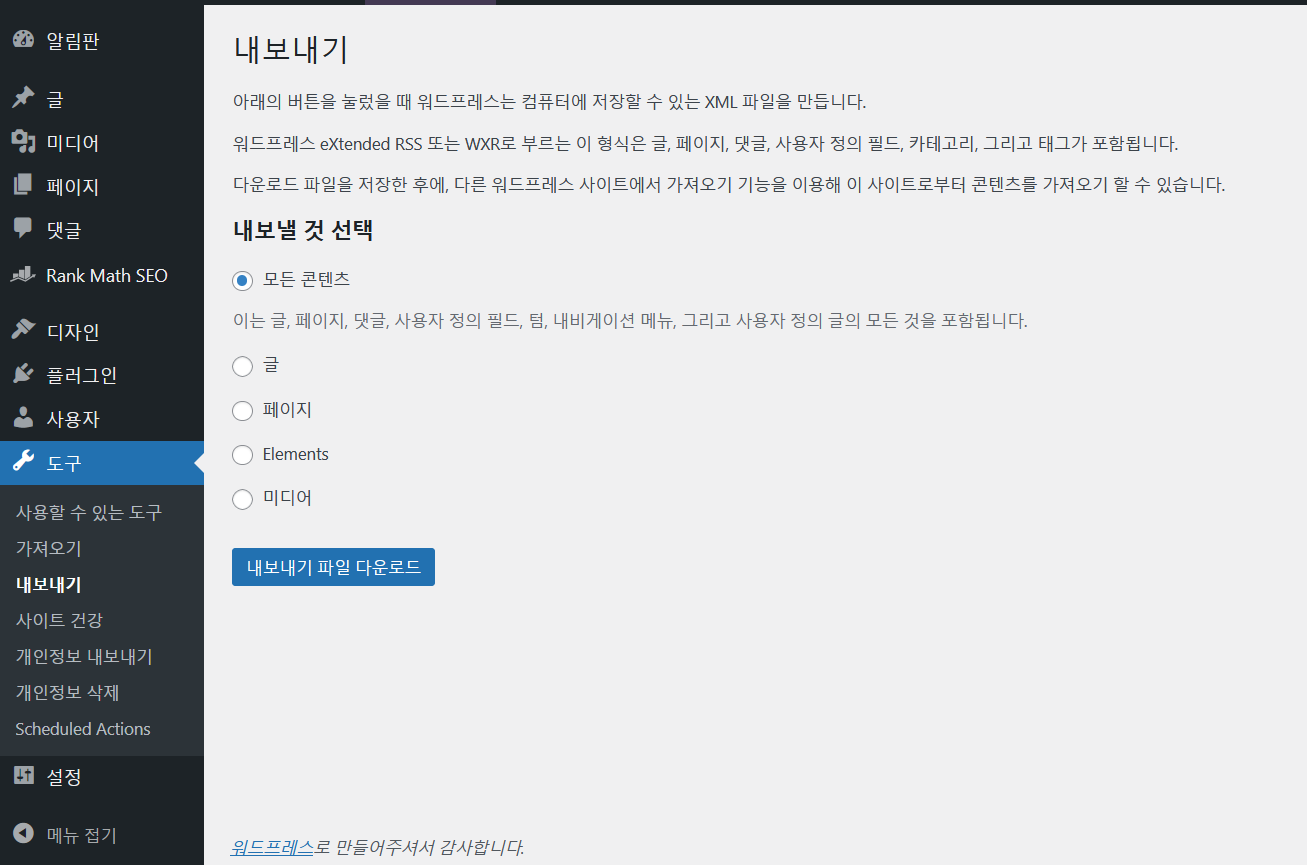Screen dimensions: 1307x865
Task: Go to 사이트 건강 page
Action: 47,620
